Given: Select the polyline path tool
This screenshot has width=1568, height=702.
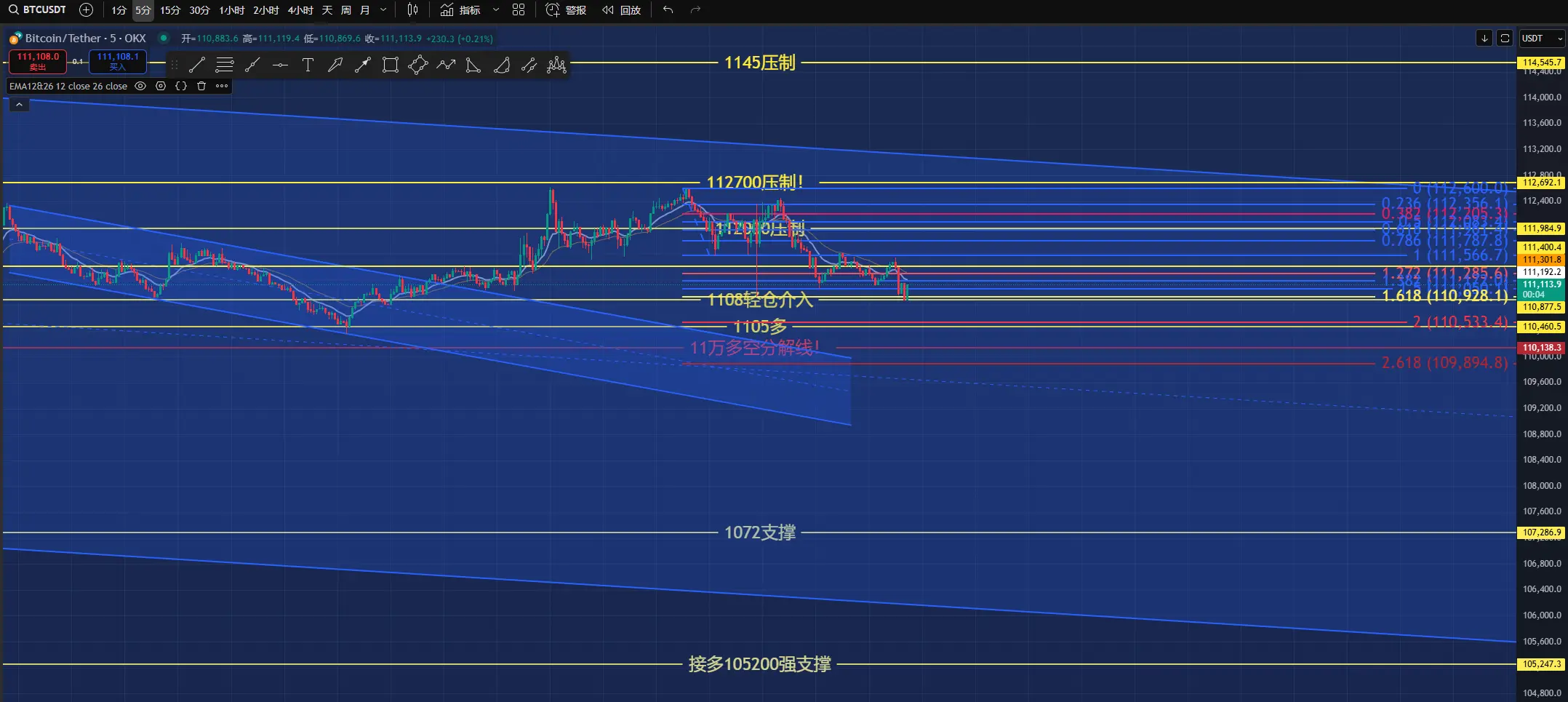Looking at the screenshot, I should pos(446,65).
